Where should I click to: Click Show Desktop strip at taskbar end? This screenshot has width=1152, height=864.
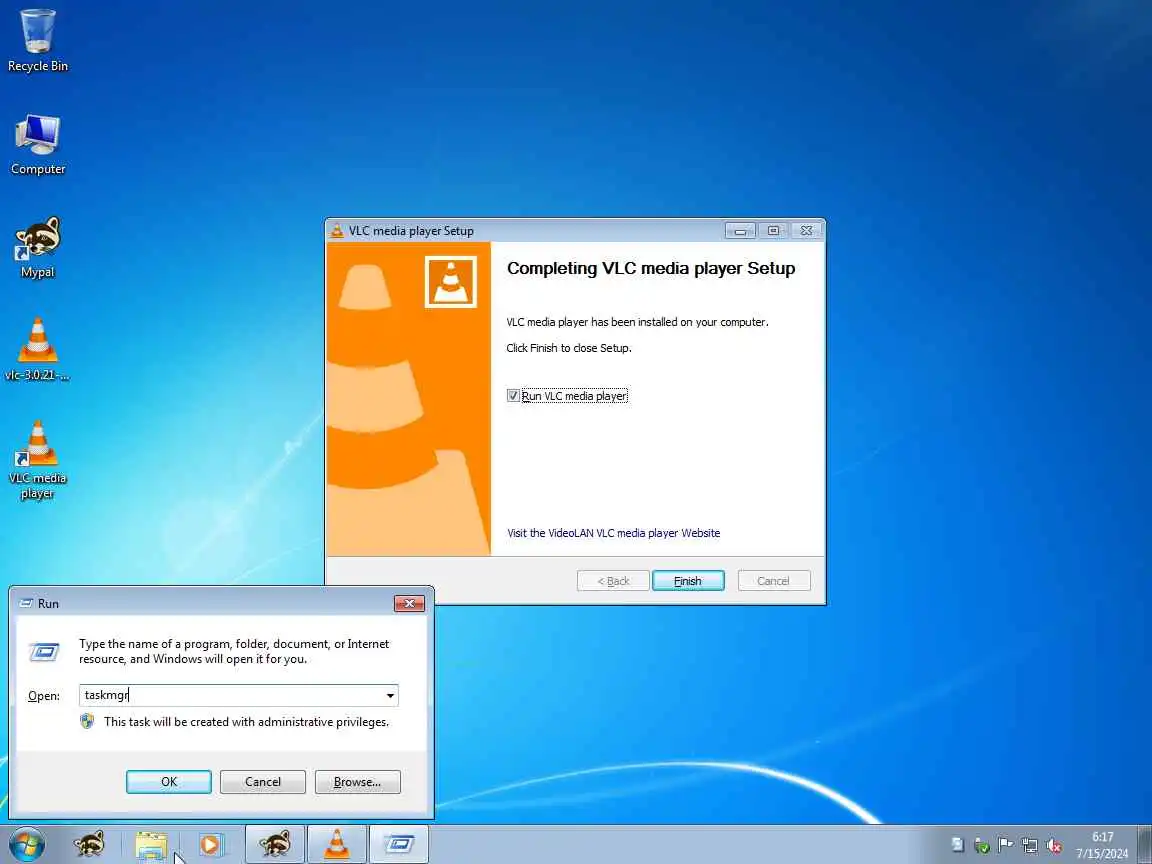click(x=1145, y=844)
